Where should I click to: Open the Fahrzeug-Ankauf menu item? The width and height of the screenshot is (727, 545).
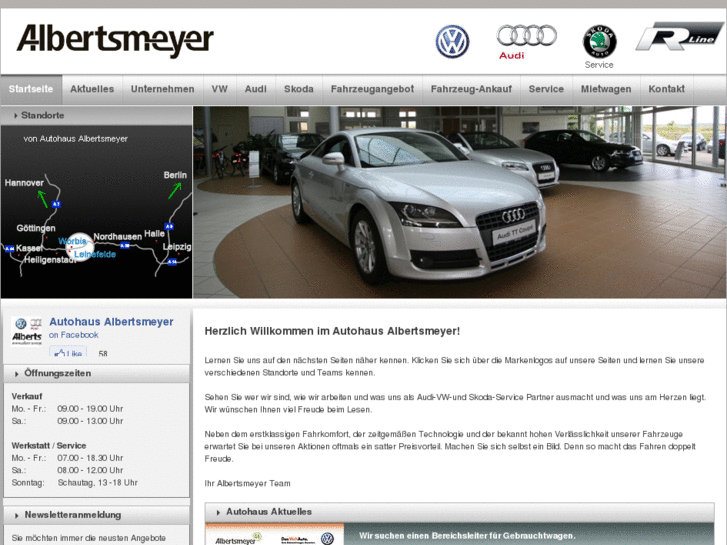(471, 89)
